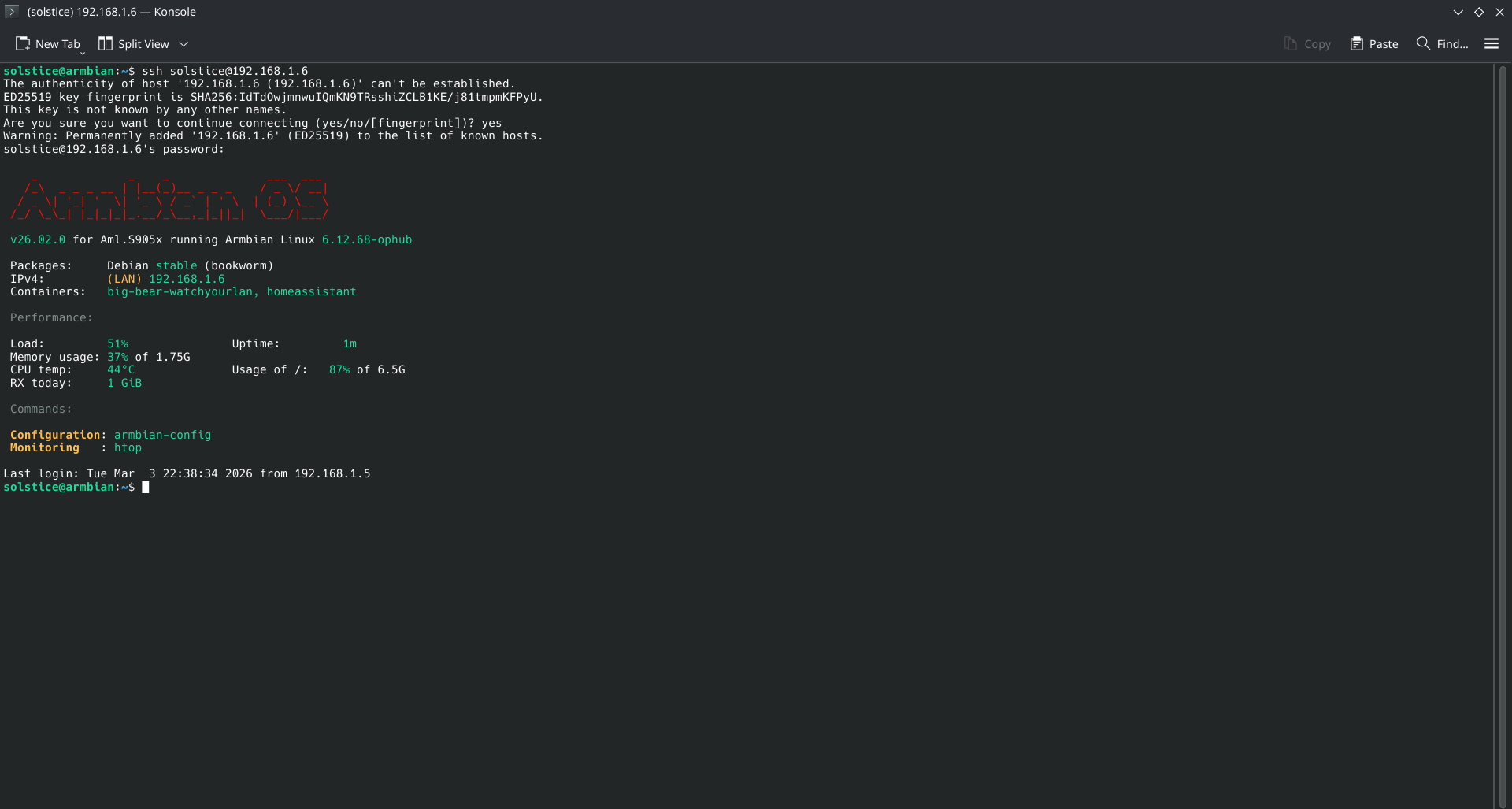This screenshot has height=809, width=1512.
Task: Minimize the Konsole window
Action: click(x=1458, y=12)
